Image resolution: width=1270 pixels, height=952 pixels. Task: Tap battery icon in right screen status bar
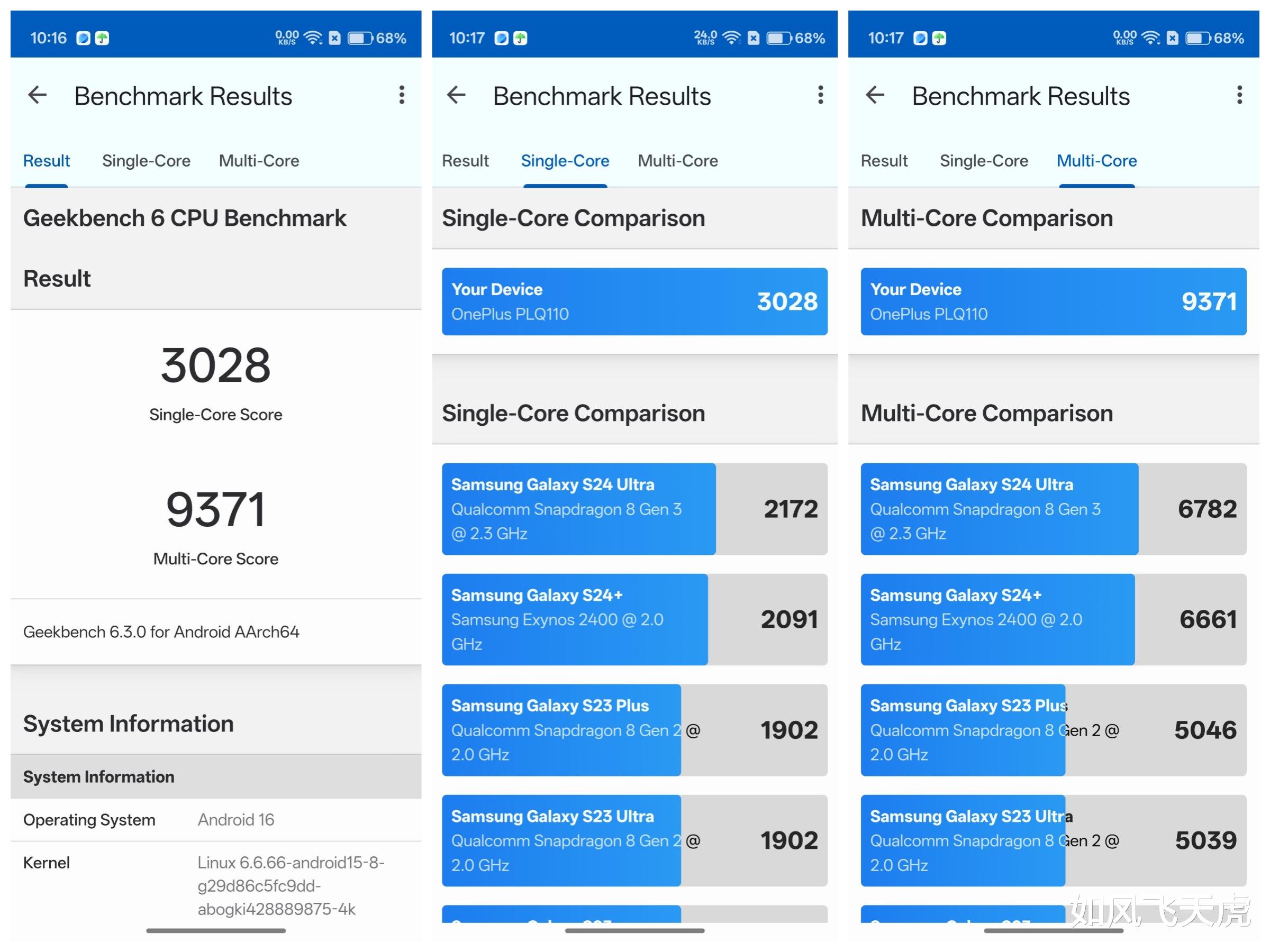[x=1197, y=39]
